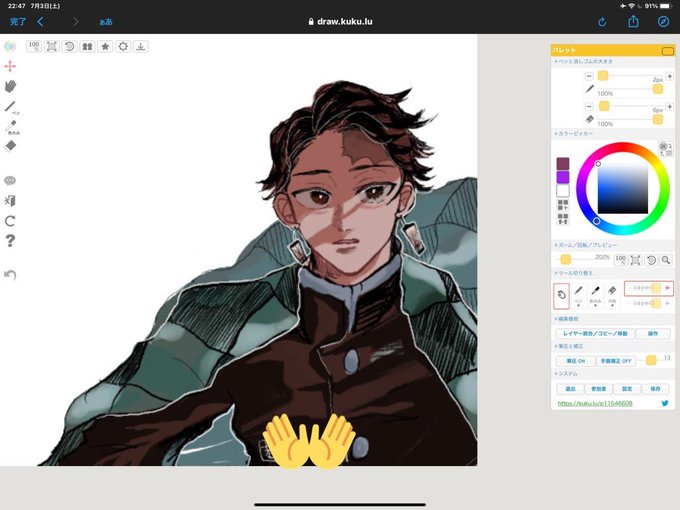Click the layer merge/copy/move button

coord(595,333)
